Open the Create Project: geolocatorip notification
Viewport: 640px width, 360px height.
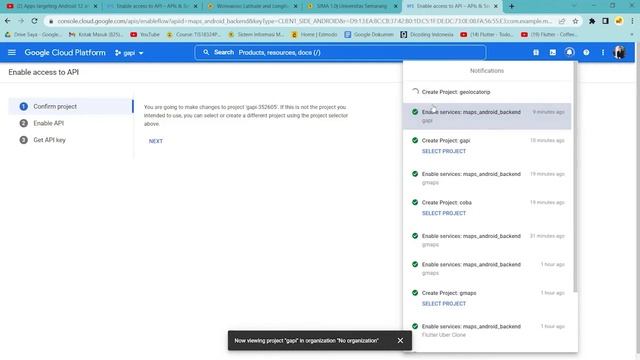487,92
